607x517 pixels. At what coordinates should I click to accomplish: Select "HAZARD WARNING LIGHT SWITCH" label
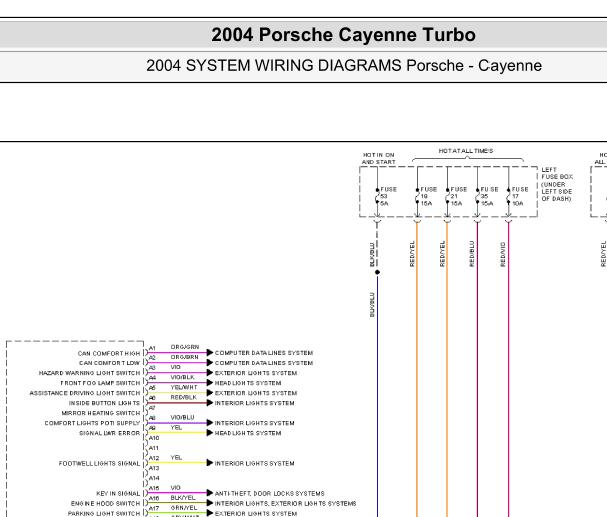click(89, 373)
